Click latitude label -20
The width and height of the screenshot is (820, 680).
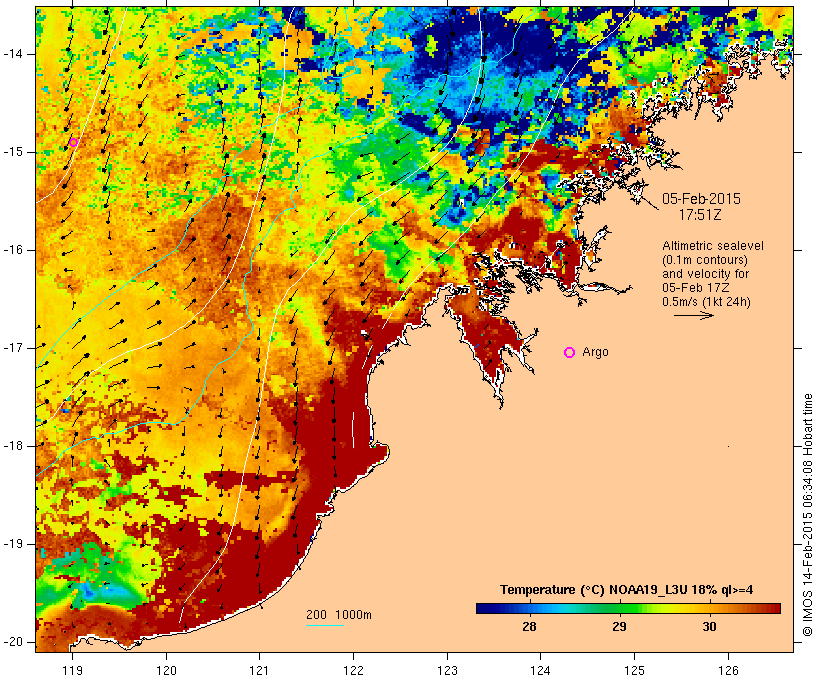coord(13,642)
